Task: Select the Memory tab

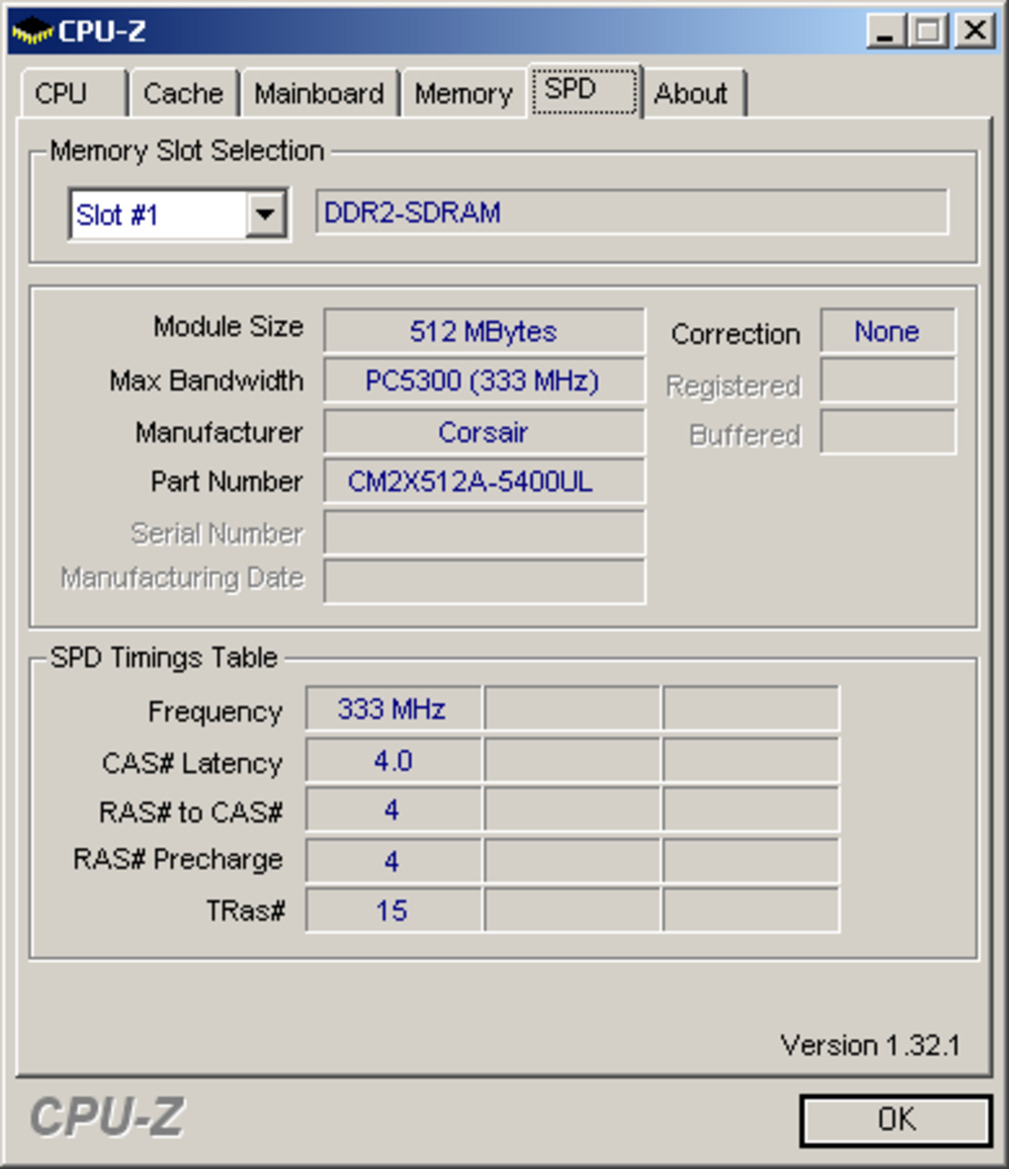Action: point(464,94)
